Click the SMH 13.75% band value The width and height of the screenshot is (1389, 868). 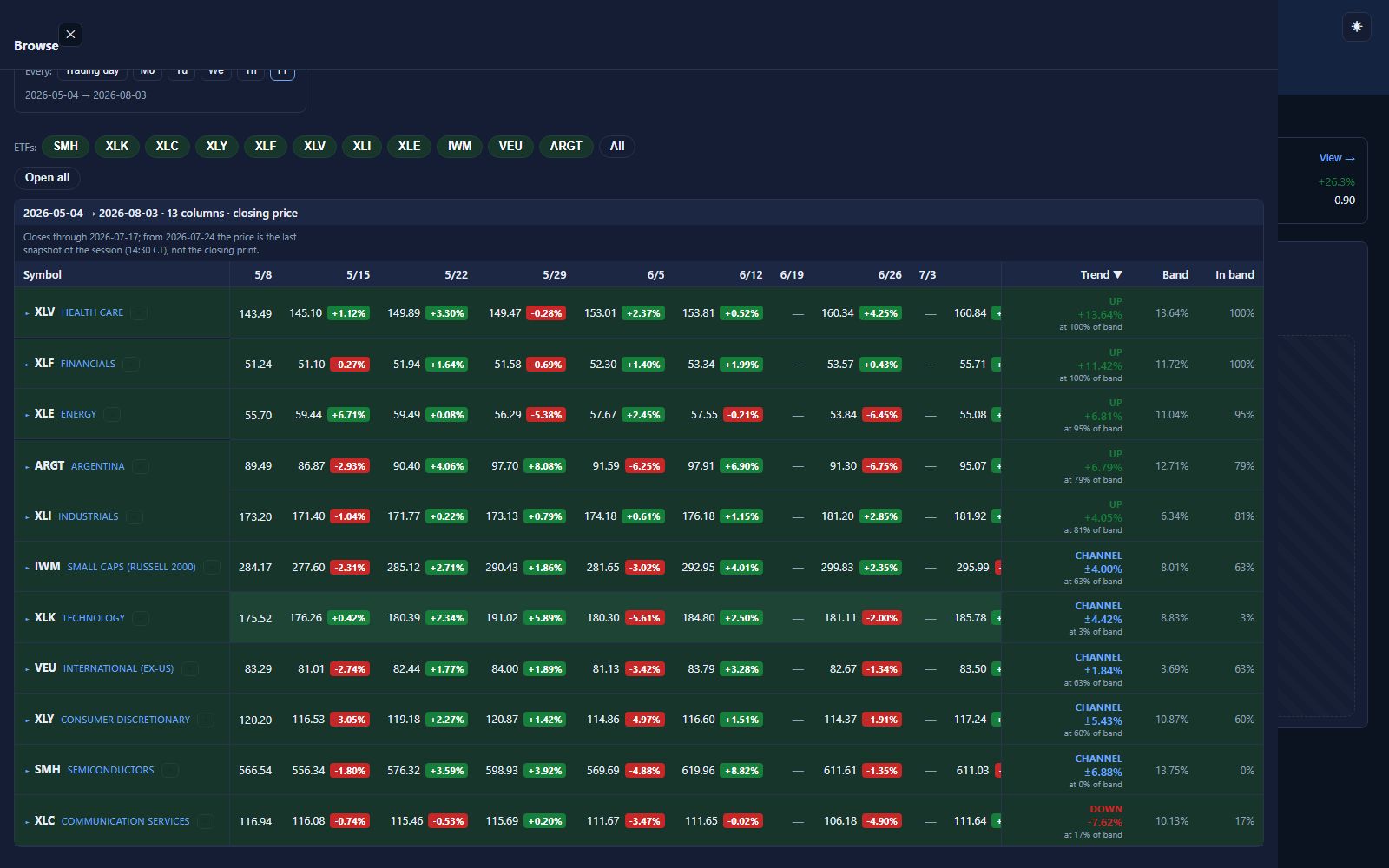[1172, 770]
